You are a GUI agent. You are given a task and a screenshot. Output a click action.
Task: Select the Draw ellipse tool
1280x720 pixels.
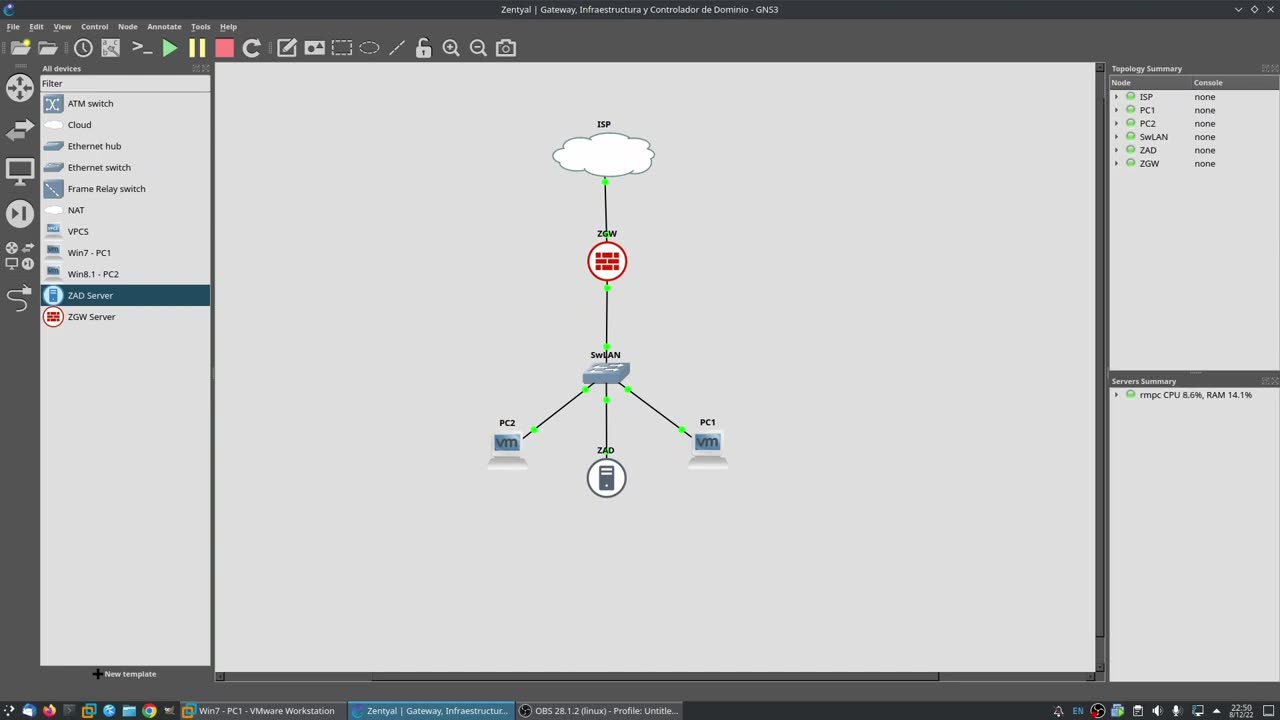click(x=369, y=48)
